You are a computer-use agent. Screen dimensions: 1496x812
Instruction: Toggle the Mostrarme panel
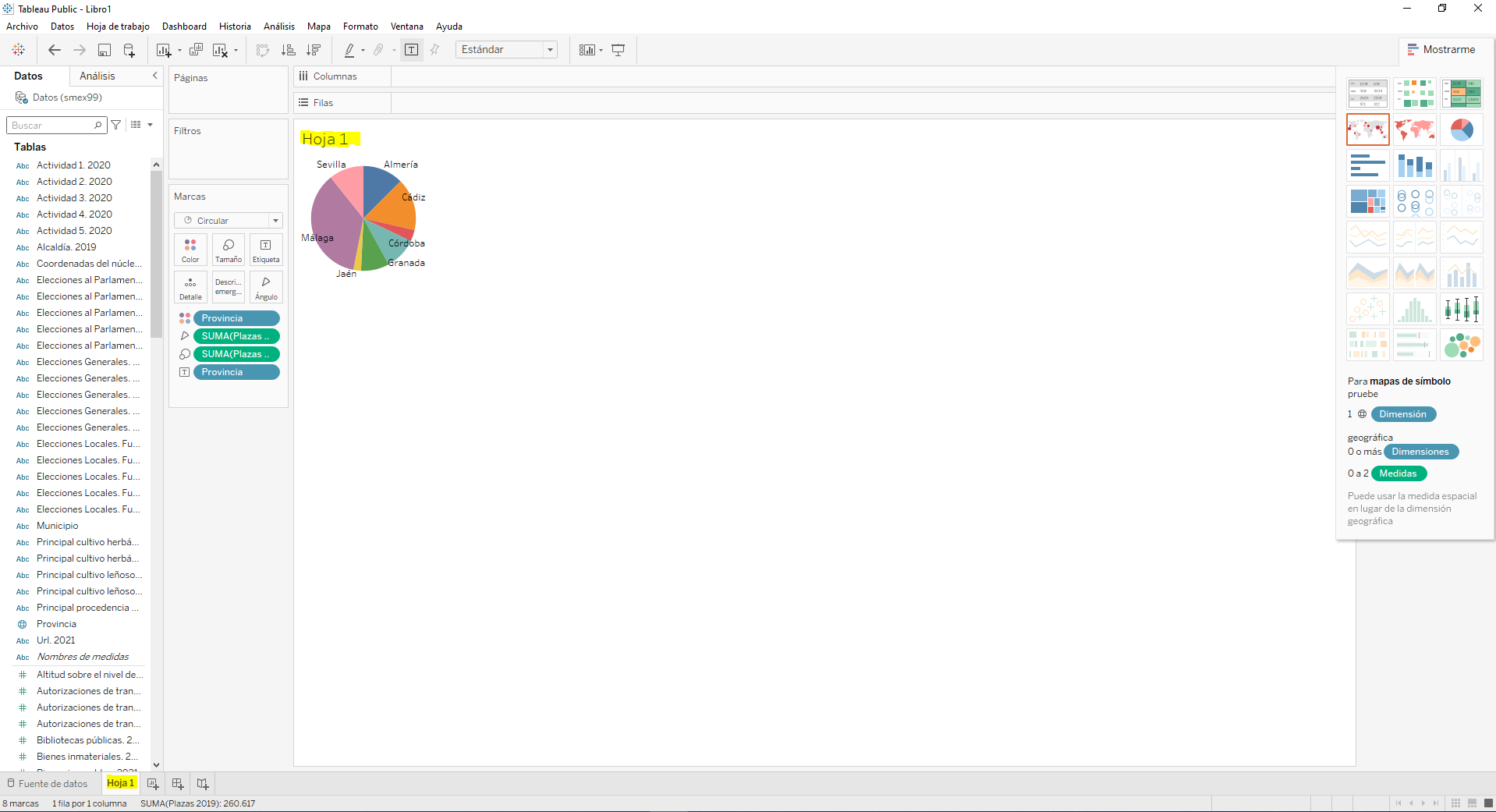[x=1441, y=49]
